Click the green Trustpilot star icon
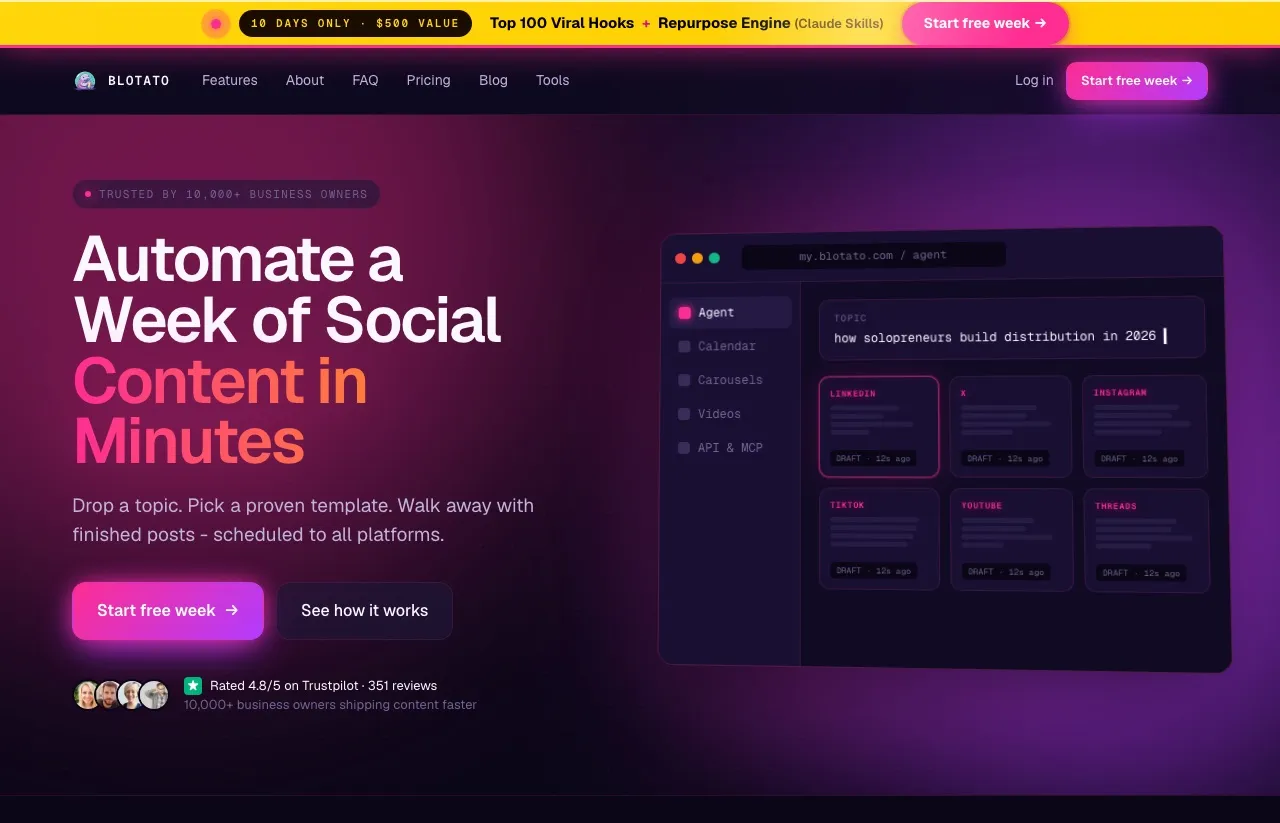This screenshot has height=823, width=1280. point(193,686)
